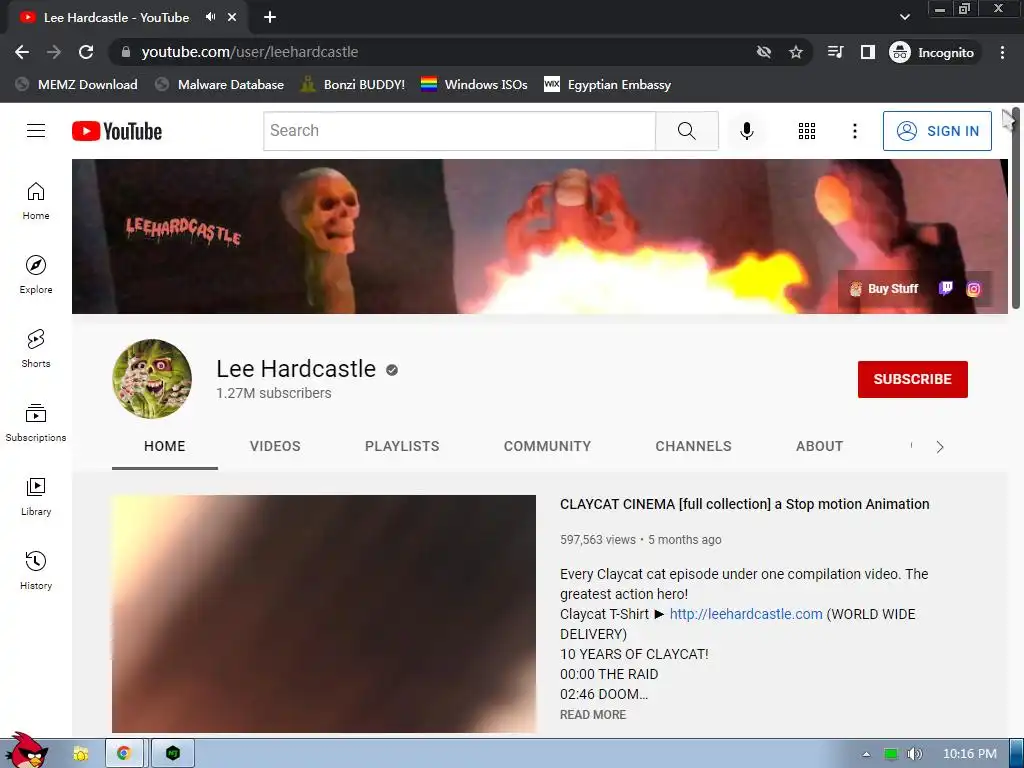Click the green network tray icon
1024x768 pixels.
tap(891, 754)
